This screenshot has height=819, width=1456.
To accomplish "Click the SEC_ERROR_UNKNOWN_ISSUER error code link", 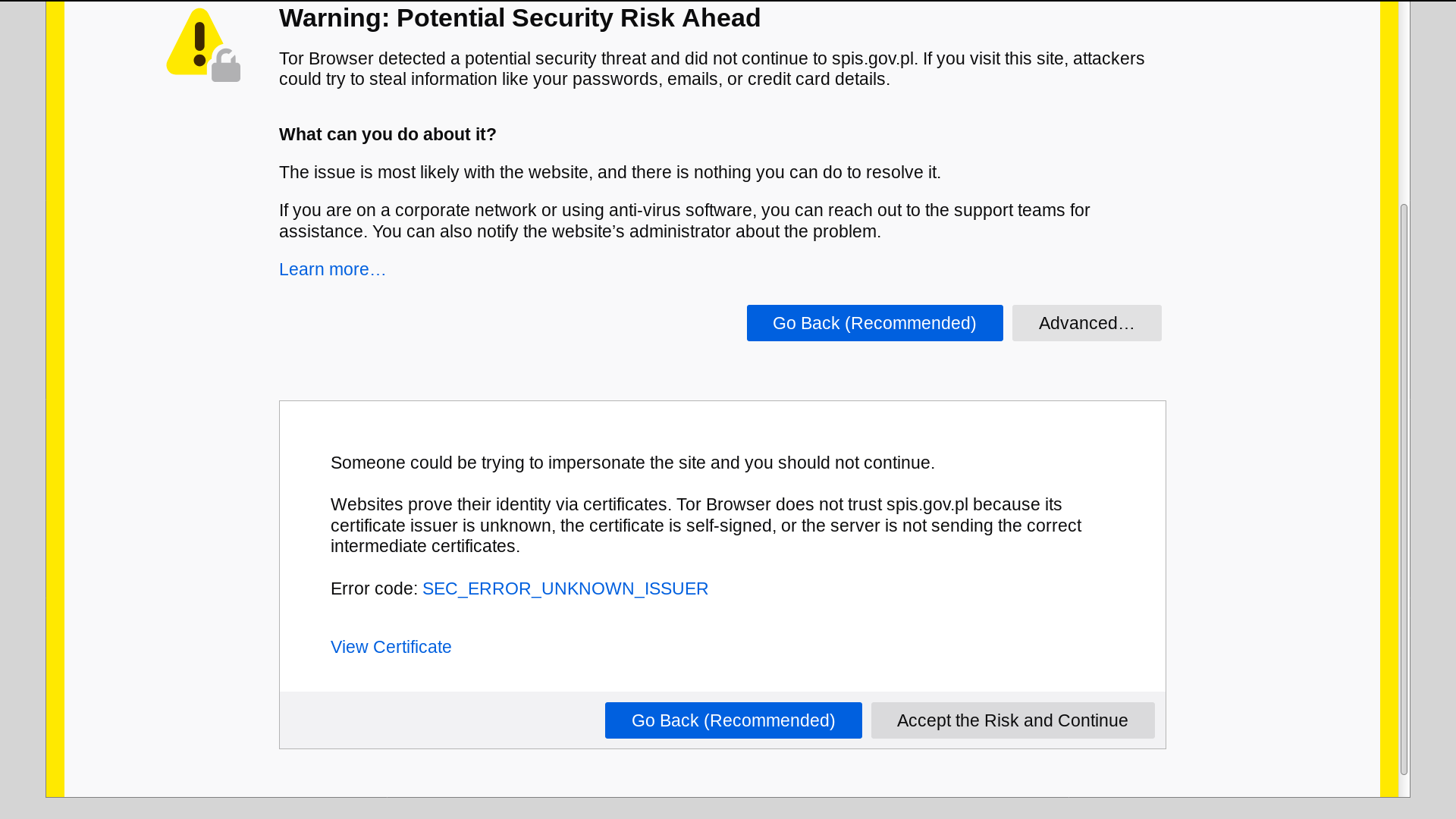I will click(565, 589).
